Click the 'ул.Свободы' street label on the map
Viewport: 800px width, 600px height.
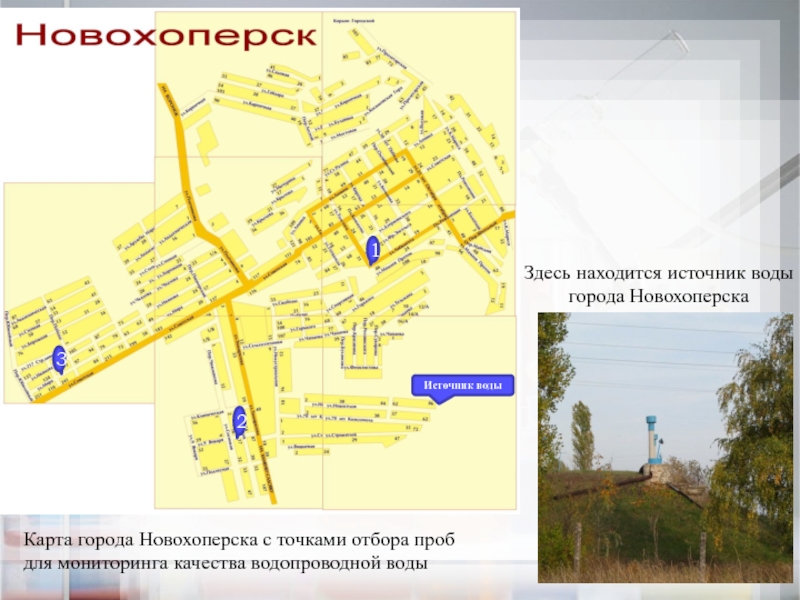pos(281,301)
